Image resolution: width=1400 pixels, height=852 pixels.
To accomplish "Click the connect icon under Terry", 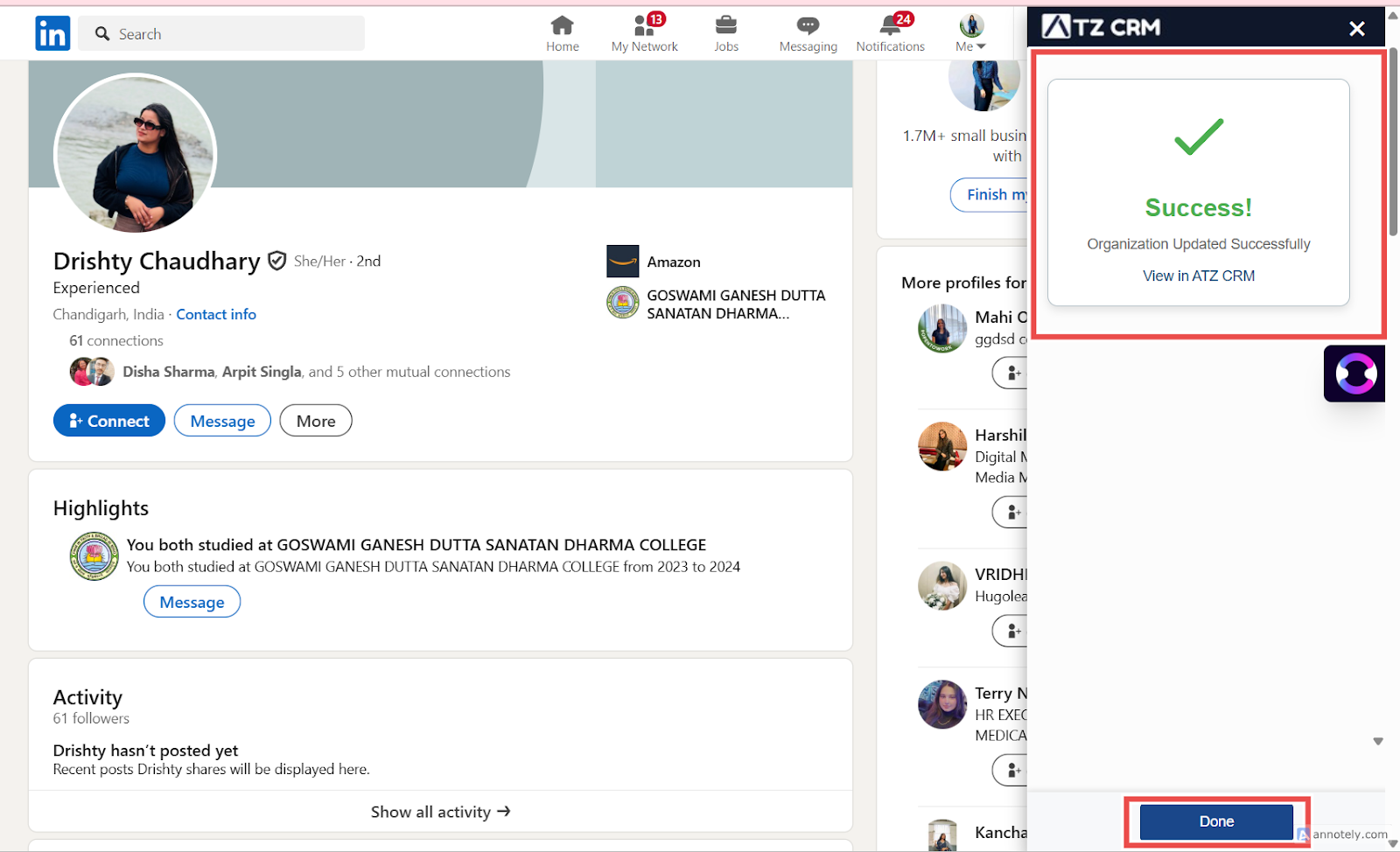I will click(x=1013, y=770).
